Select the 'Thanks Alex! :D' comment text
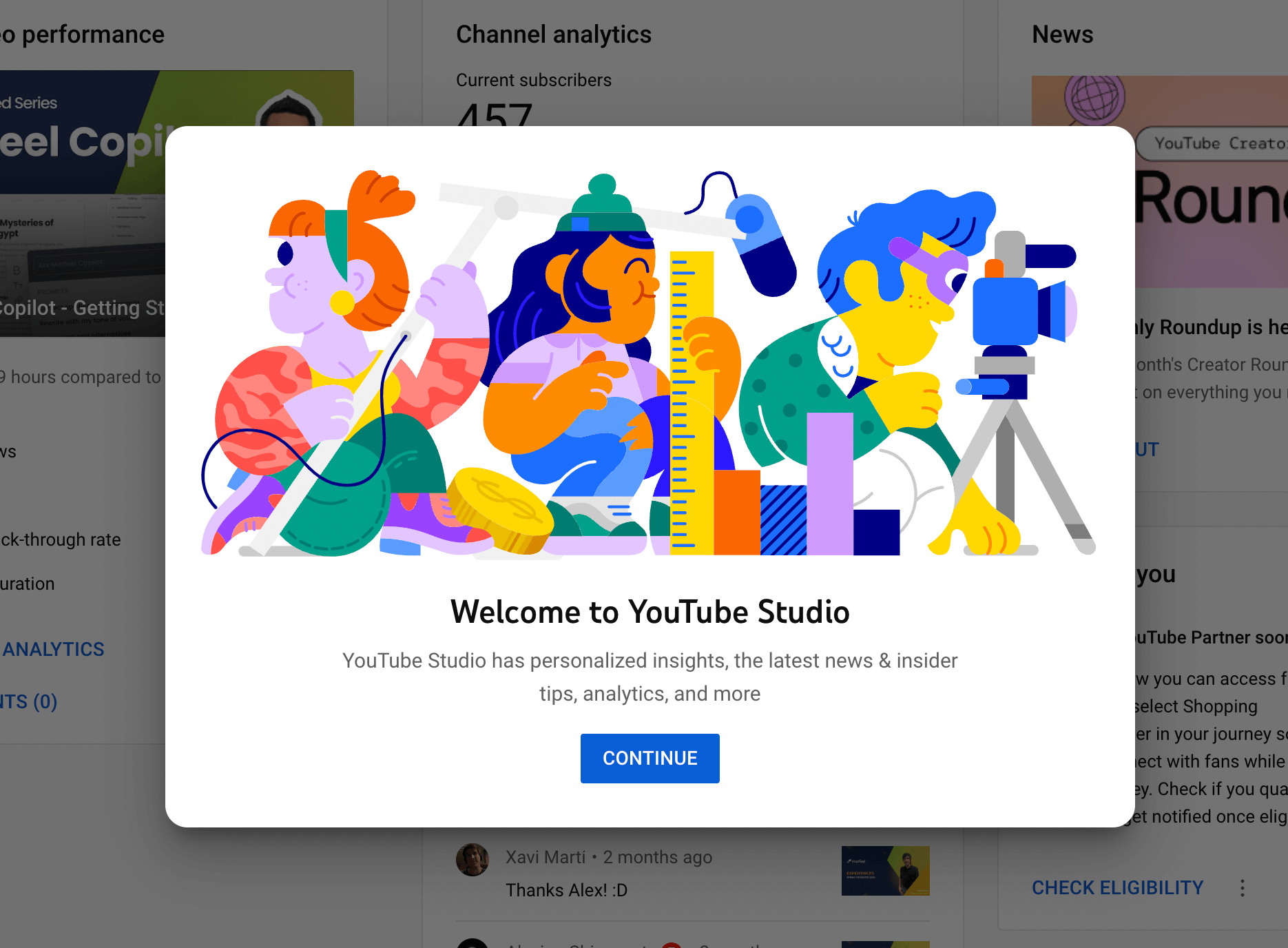The height and width of the screenshot is (948, 1288). click(566, 890)
